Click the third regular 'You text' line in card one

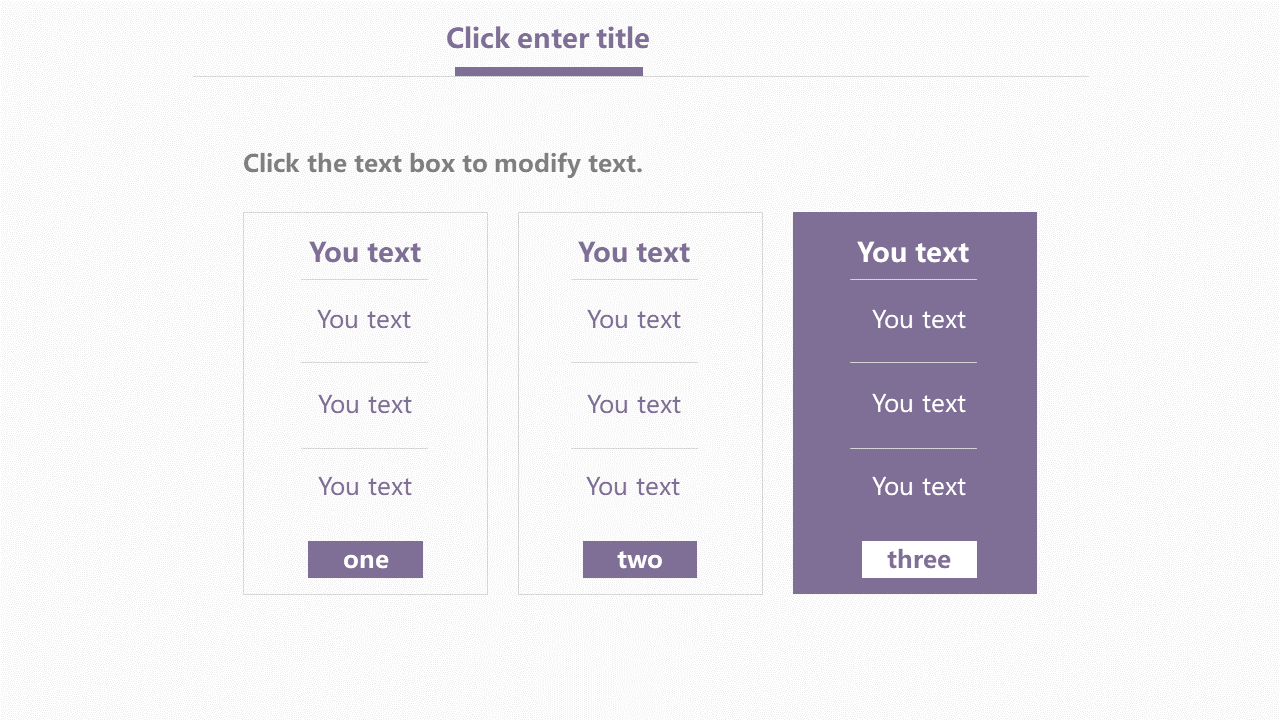click(365, 487)
